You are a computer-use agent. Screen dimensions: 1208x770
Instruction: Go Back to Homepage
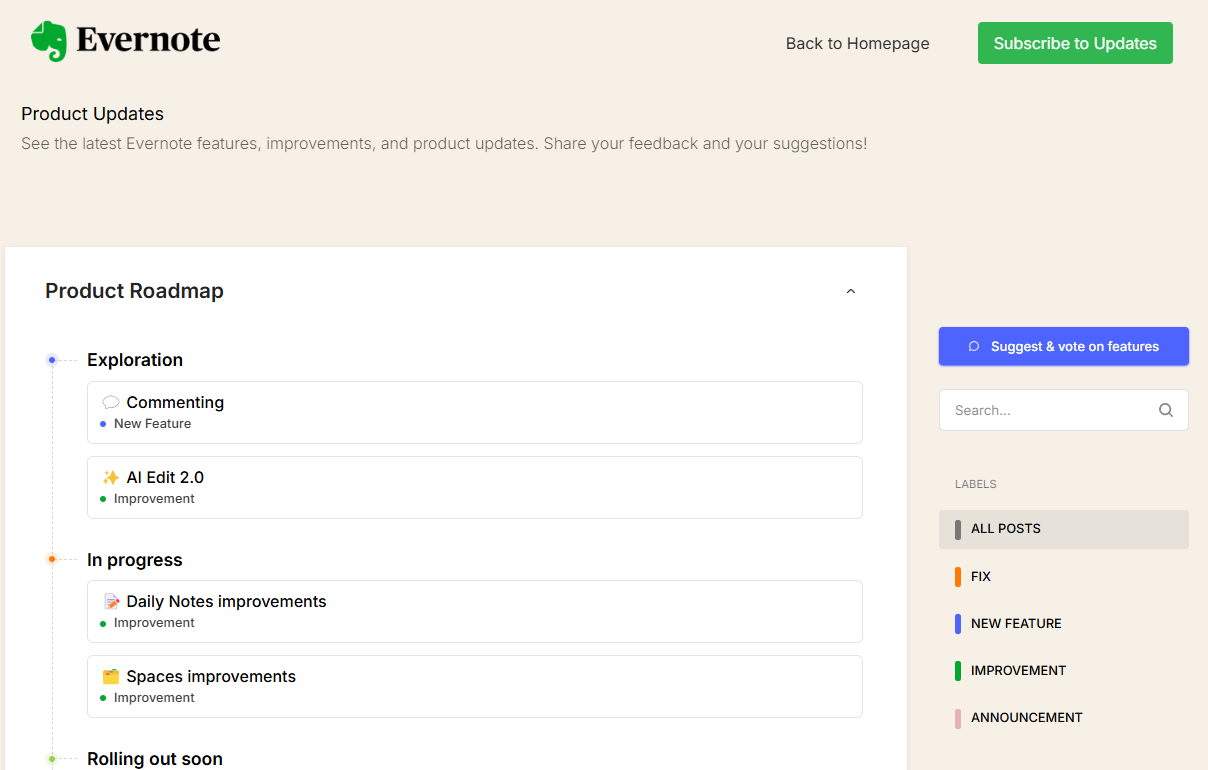click(x=857, y=43)
